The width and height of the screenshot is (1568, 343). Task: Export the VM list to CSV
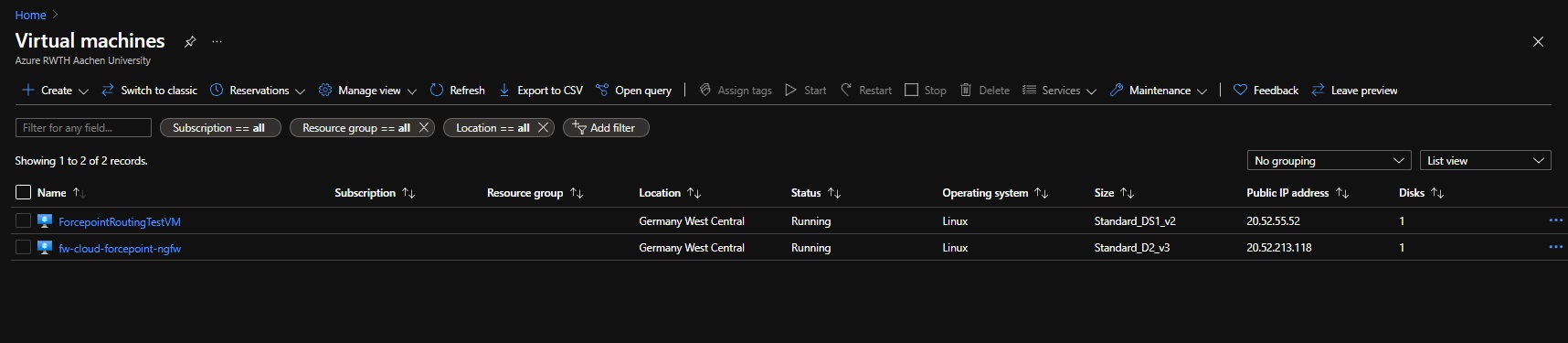[x=540, y=90]
